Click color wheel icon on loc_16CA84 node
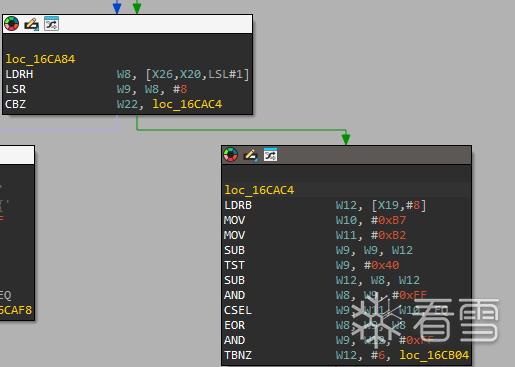 pyautogui.click(x=12, y=24)
